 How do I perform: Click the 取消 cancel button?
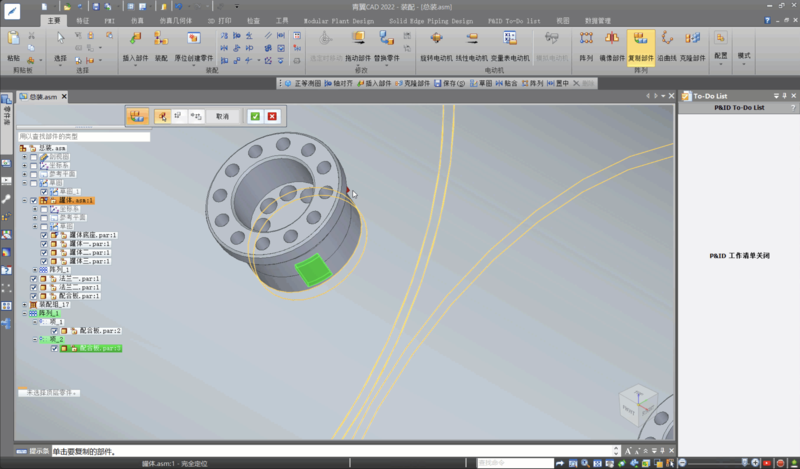(222, 116)
